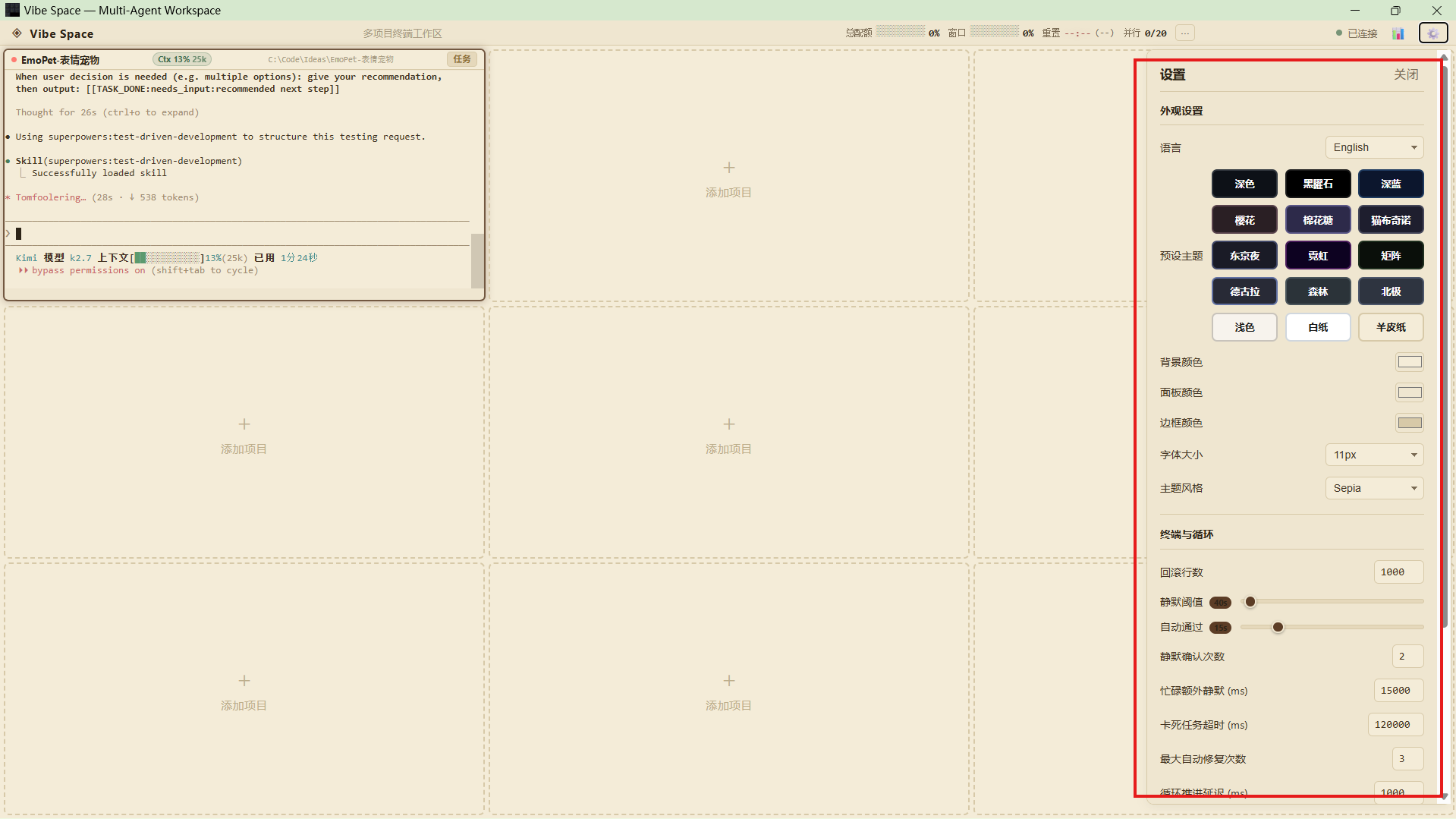Screen dimensions: 1456x819
Task: Apply the 白纸 theme preset
Action: tap(1318, 327)
